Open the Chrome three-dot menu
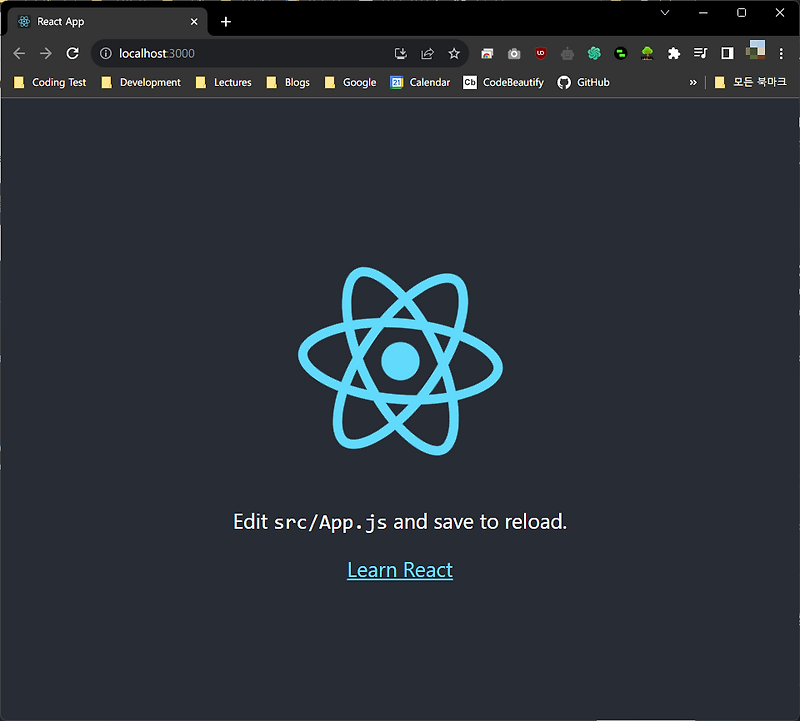 click(781, 53)
